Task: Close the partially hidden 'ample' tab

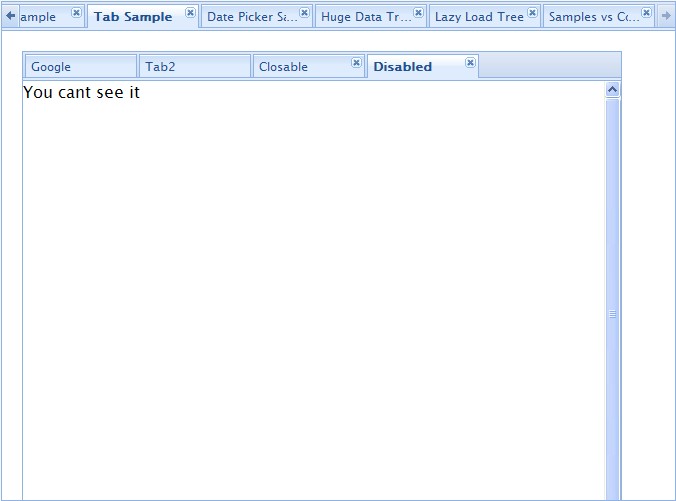Action: coord(76,13)
